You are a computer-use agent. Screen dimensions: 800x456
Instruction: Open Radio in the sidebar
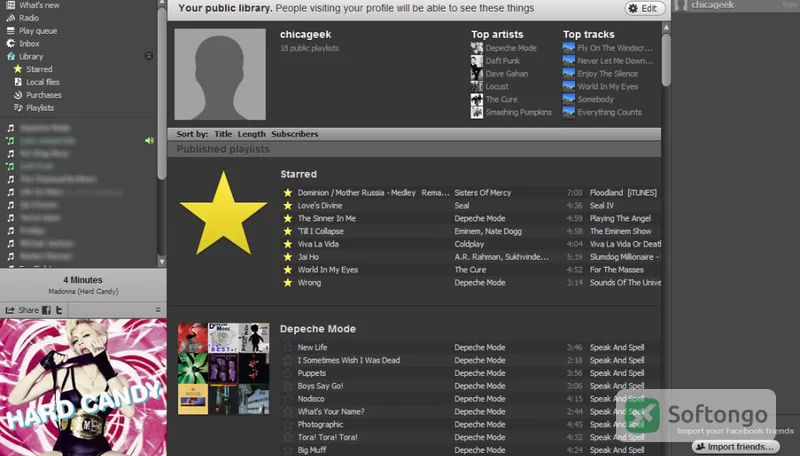point(29,18)
